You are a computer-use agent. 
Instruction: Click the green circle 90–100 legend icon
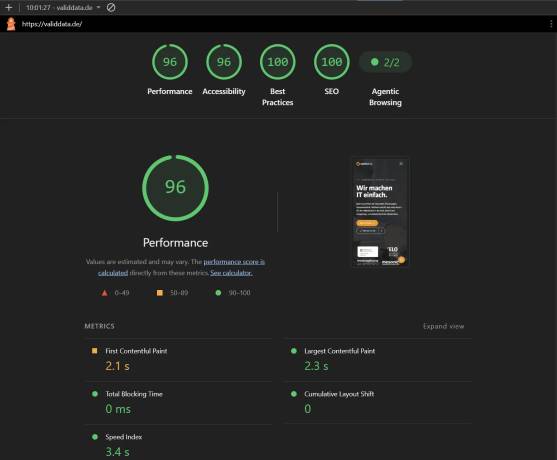(218, 293)
